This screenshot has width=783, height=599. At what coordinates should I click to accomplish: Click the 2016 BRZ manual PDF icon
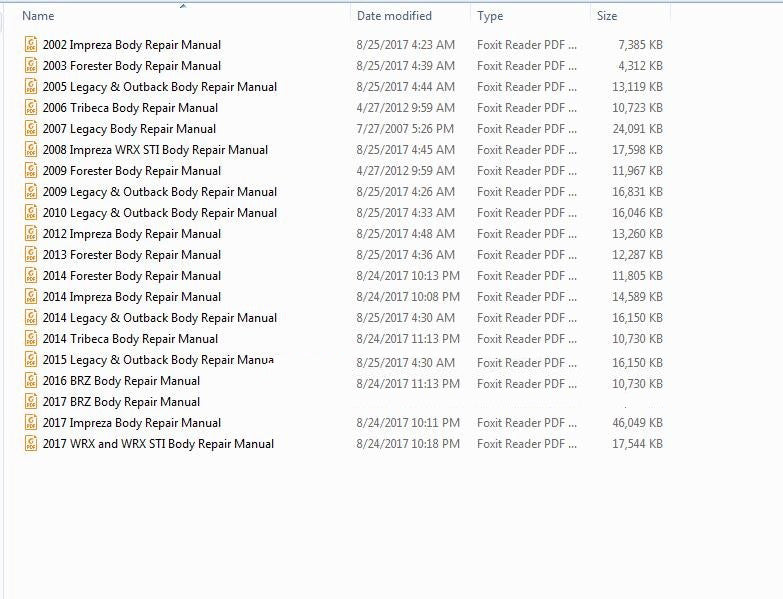(x=32, y=381)
